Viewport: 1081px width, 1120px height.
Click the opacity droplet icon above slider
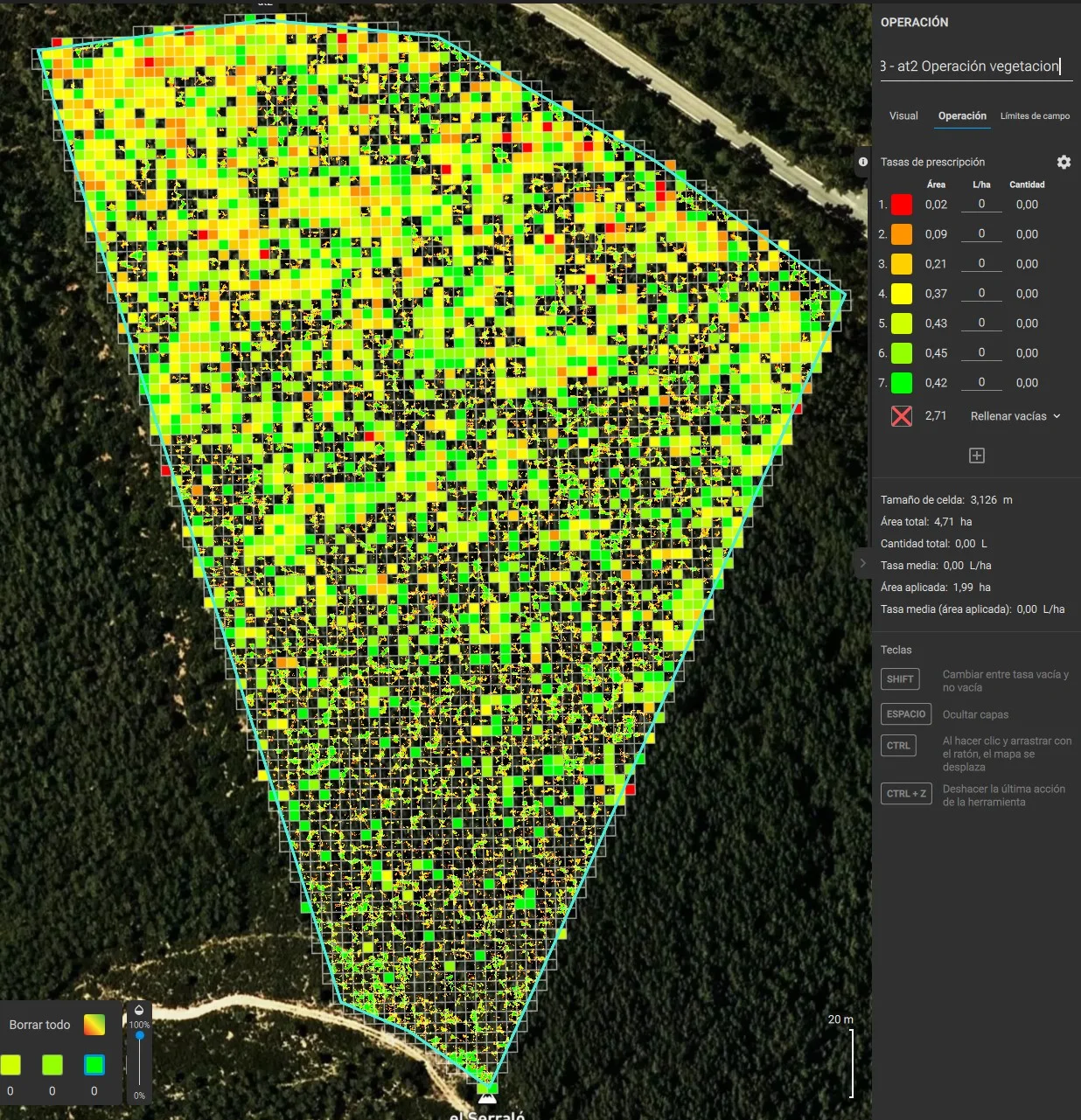pos(139,1011)
